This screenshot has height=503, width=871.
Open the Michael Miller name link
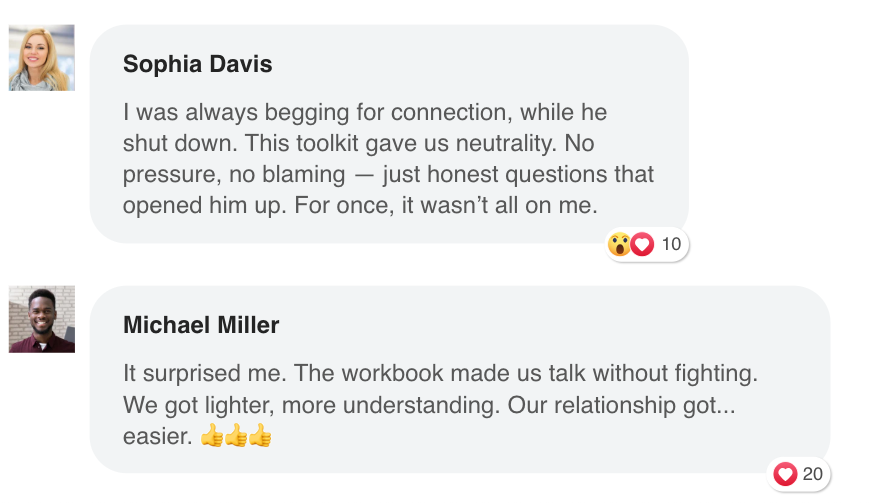click(x=201, y=325)
